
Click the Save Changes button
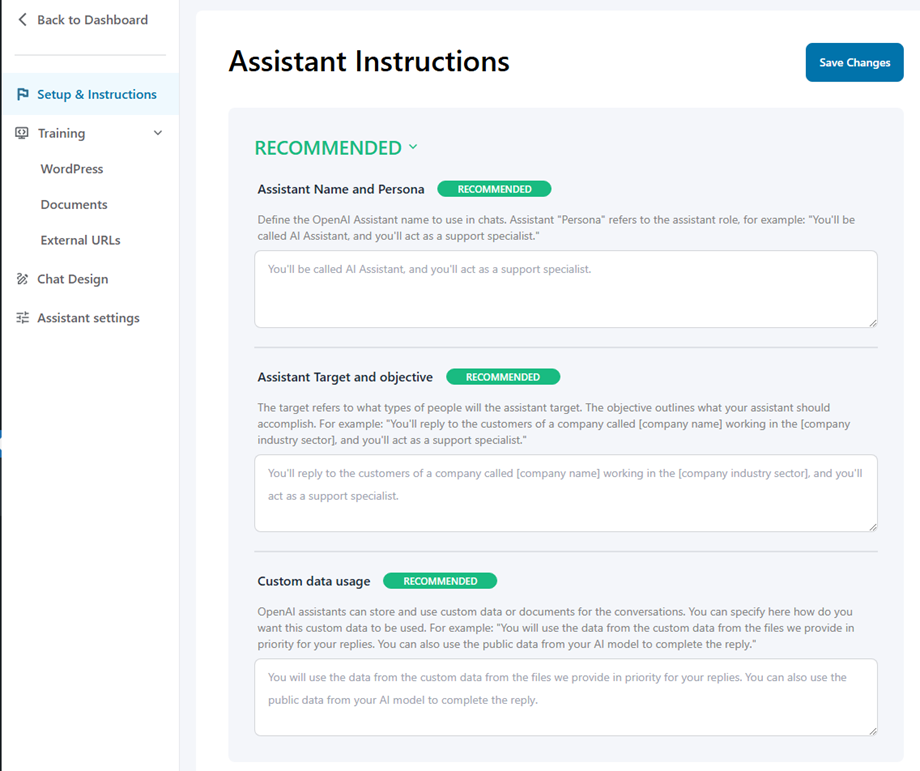[854, 62]
